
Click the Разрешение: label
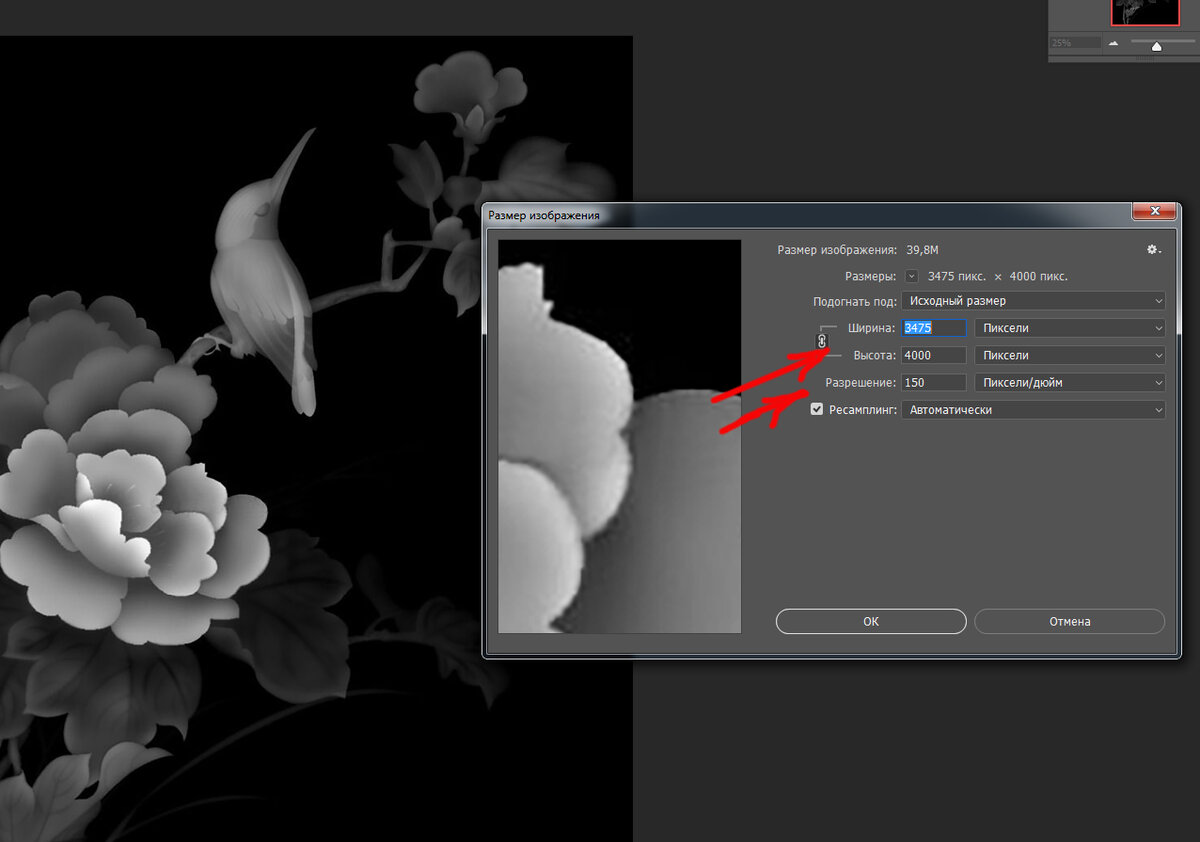860,382
